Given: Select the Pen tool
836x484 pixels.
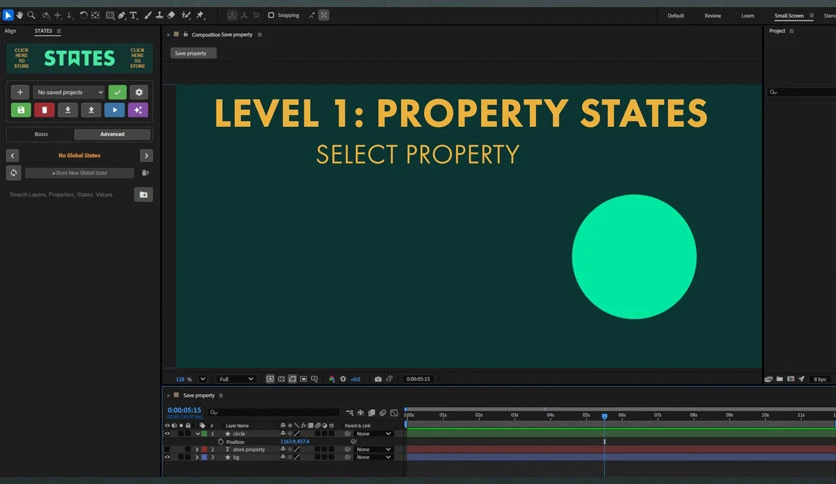Looking at the screenshot, I should [x=122, y=15].
